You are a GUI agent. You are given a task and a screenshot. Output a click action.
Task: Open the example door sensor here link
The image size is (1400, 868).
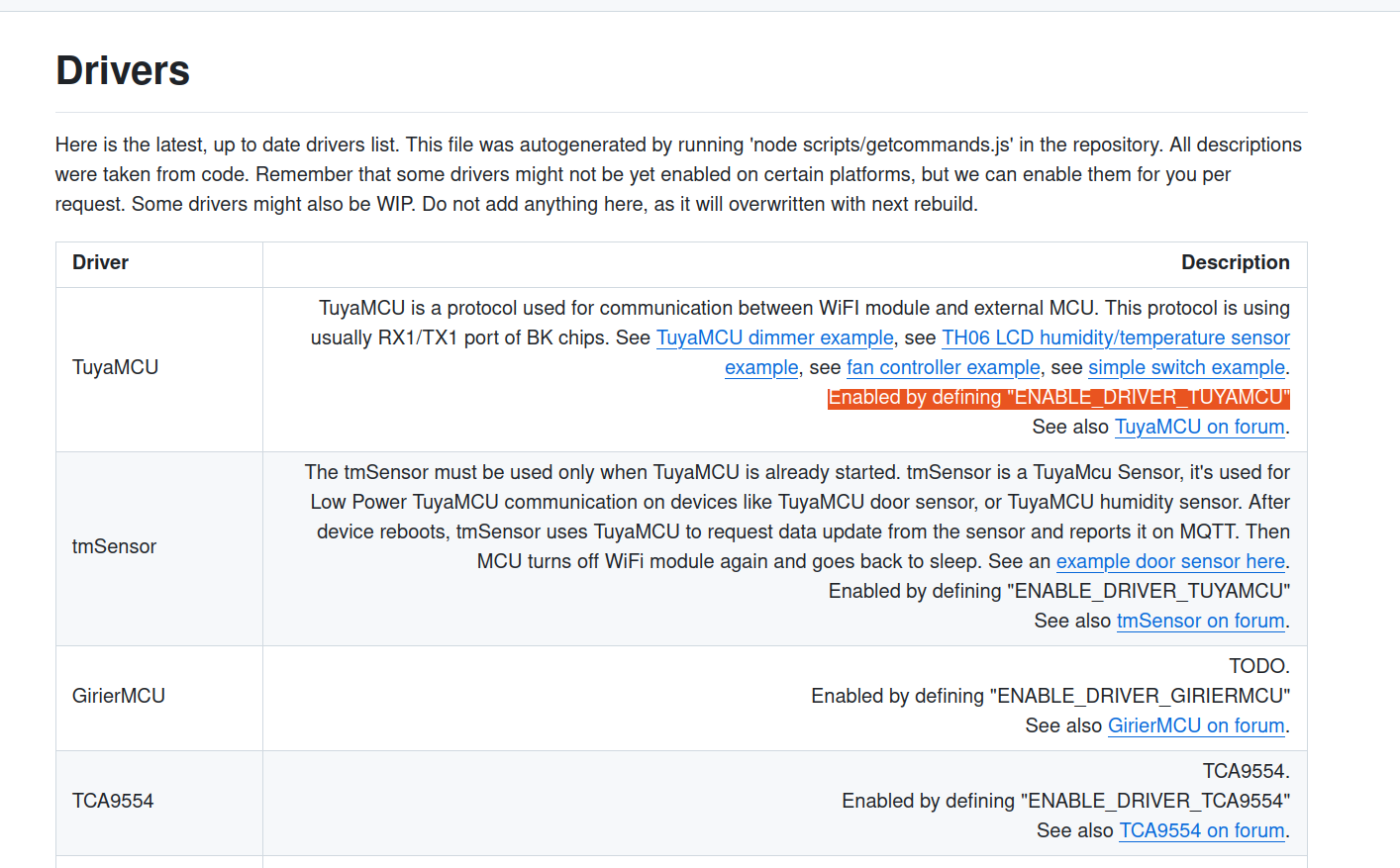pos(1169,562)
